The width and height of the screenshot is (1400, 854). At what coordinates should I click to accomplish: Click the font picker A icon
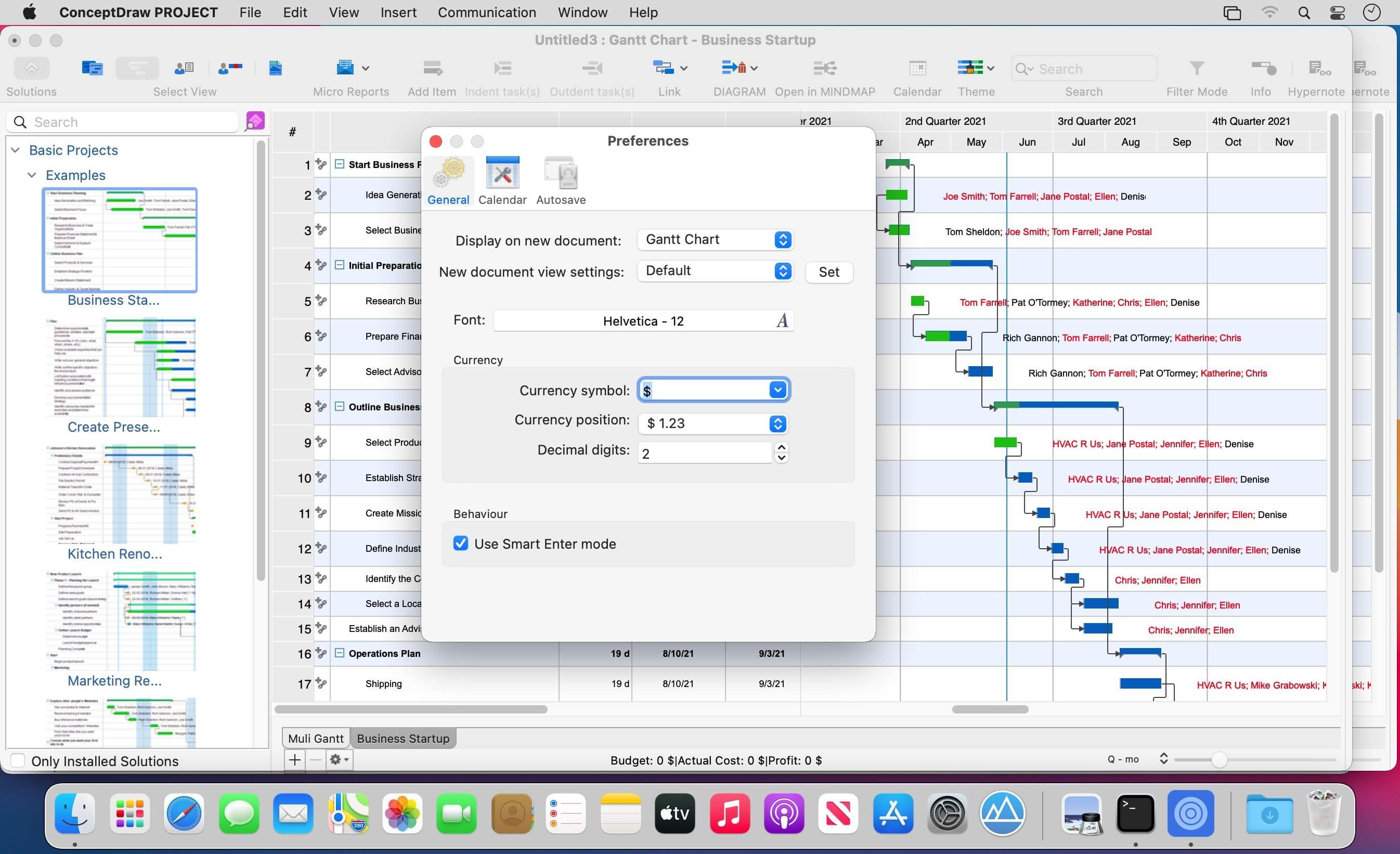tap(782, 321)
